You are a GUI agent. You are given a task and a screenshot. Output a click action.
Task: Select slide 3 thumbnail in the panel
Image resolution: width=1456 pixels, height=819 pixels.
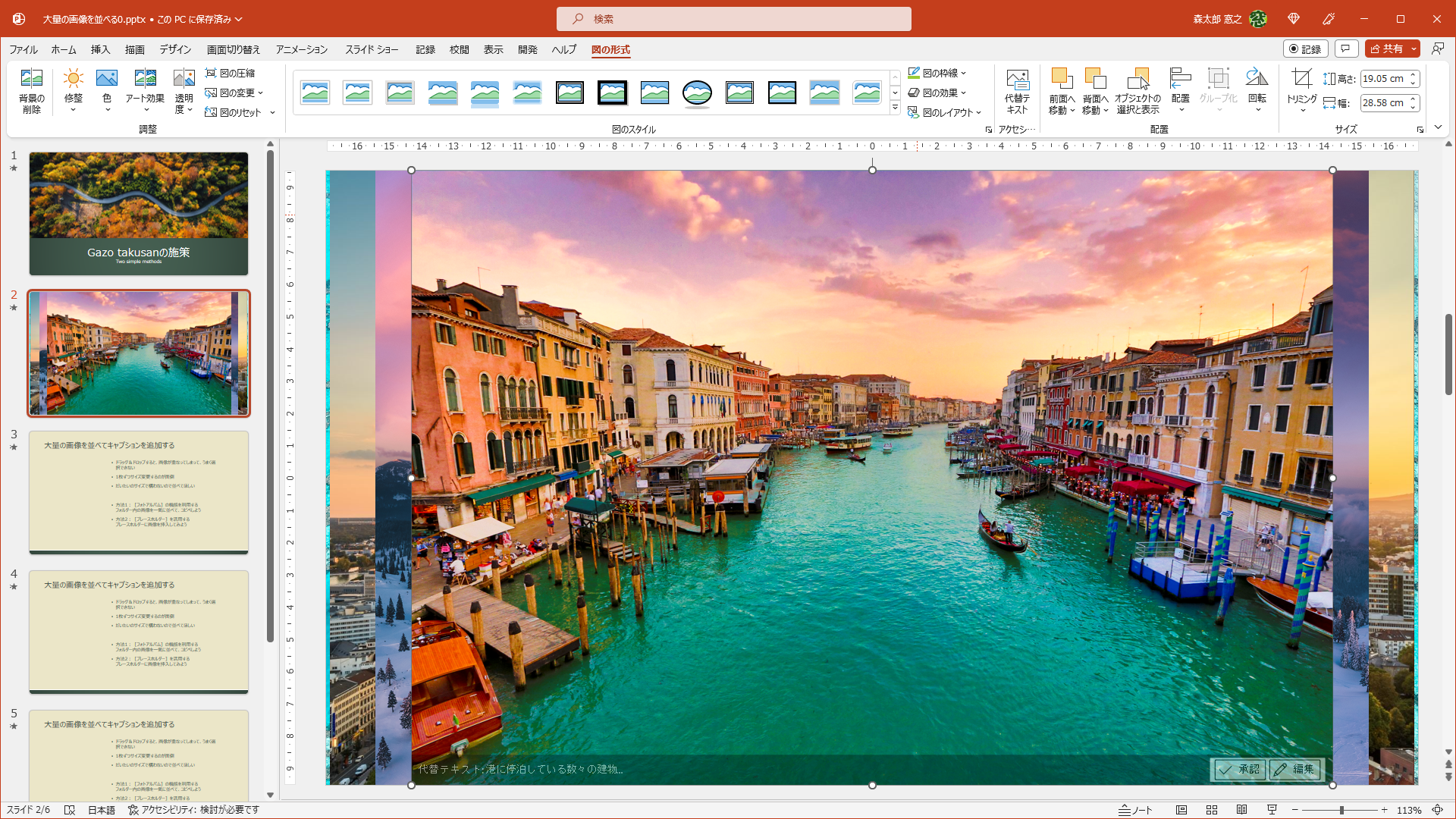[x=139, y=492]
